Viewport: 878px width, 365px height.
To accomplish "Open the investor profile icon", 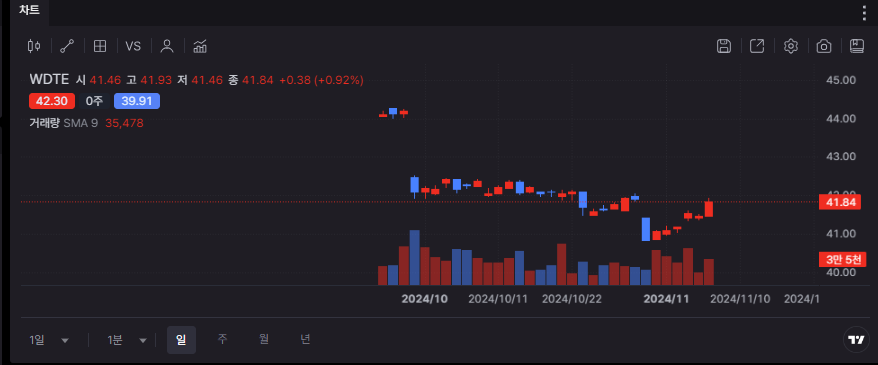I will click(x=166, y=46).
